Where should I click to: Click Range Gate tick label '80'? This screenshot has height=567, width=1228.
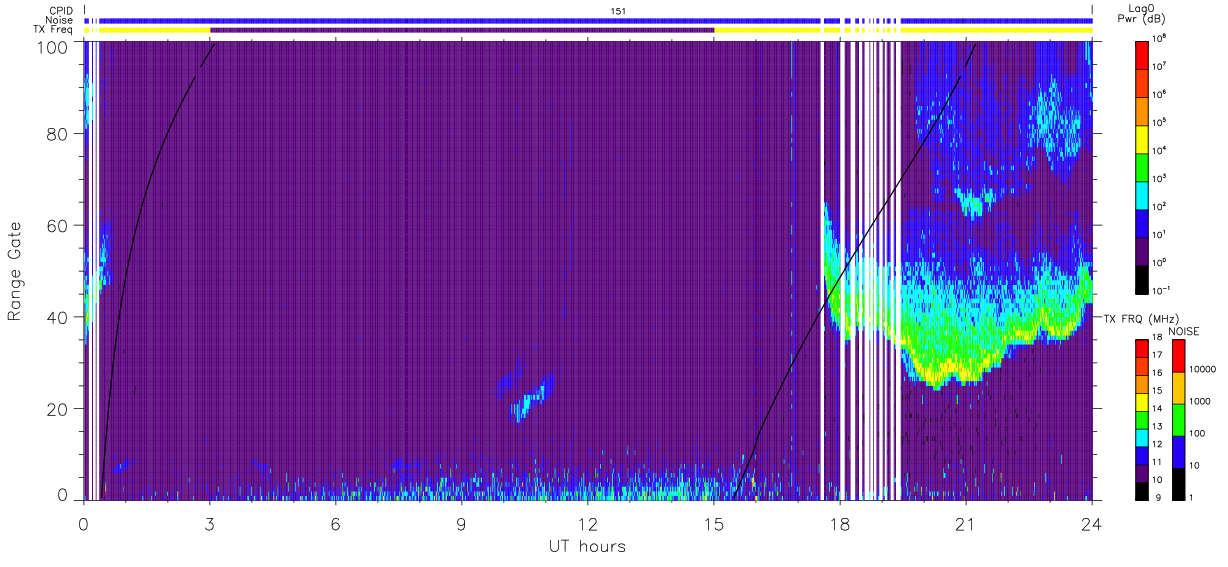point(58,133)
